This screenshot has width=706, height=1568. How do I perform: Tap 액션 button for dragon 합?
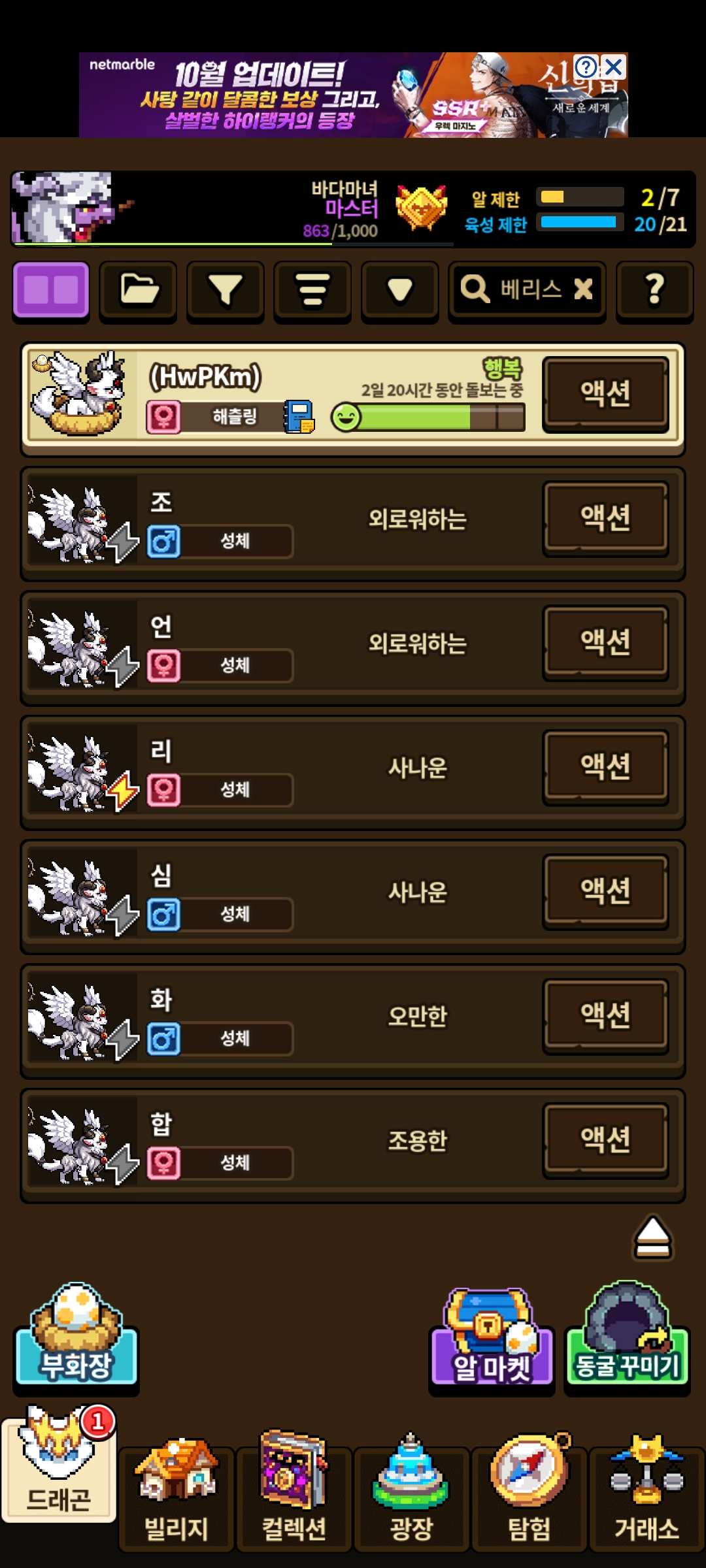point(605,1140)
